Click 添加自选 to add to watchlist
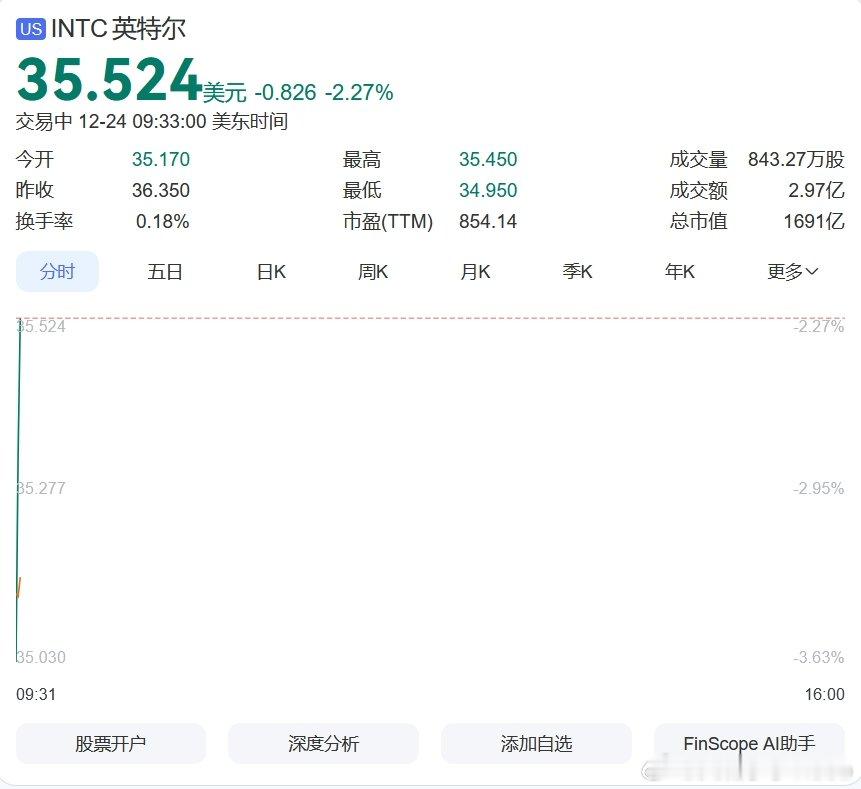Viewport: 861px width, 789px height. click(x=536, y=743)
